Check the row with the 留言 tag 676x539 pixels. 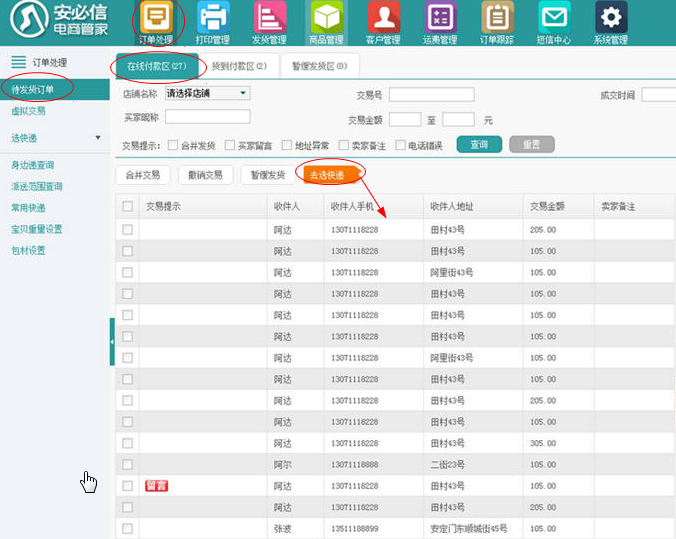point(128,486)
